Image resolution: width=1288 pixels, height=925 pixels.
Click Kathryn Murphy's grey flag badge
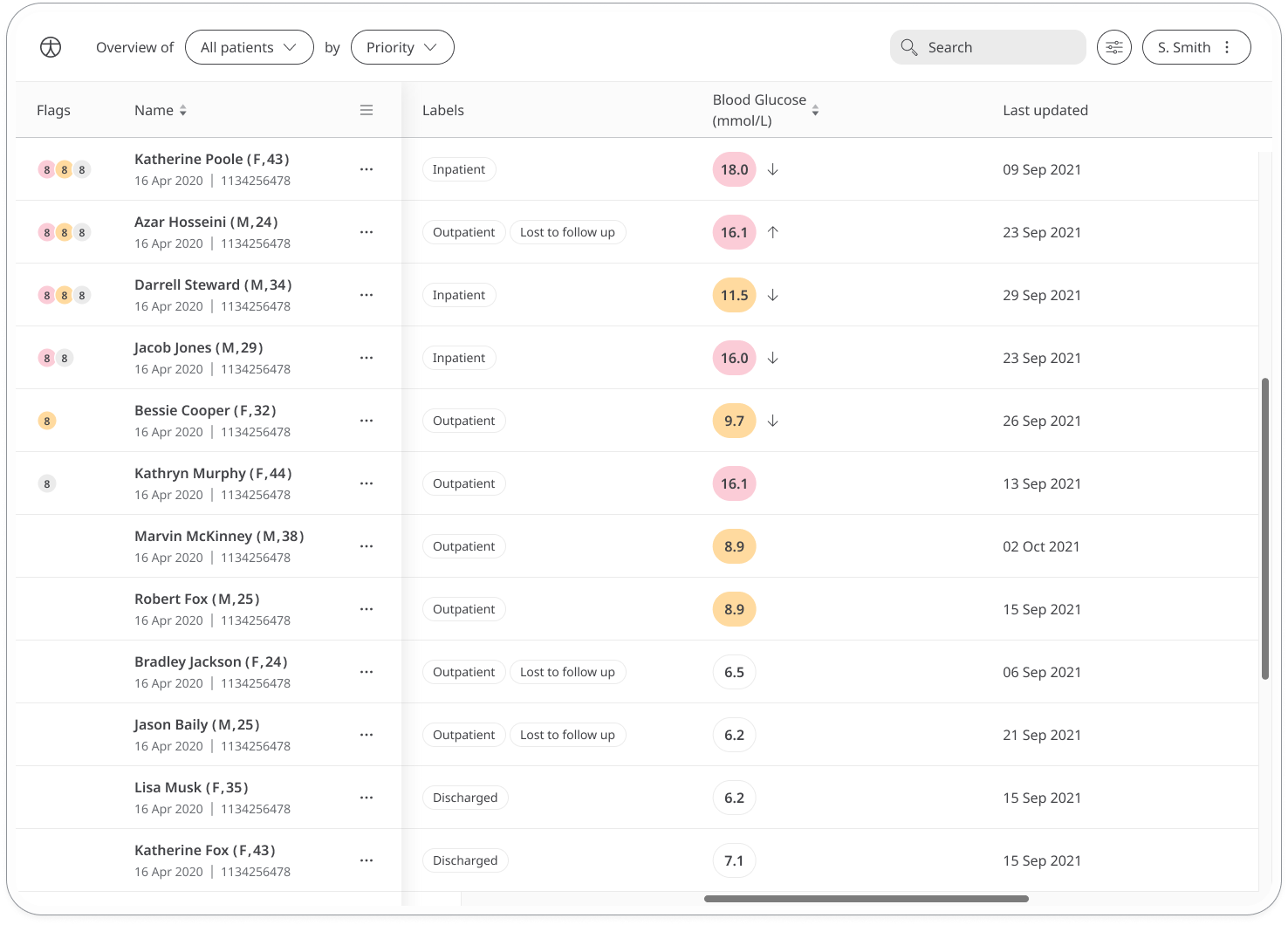[47, 483]
